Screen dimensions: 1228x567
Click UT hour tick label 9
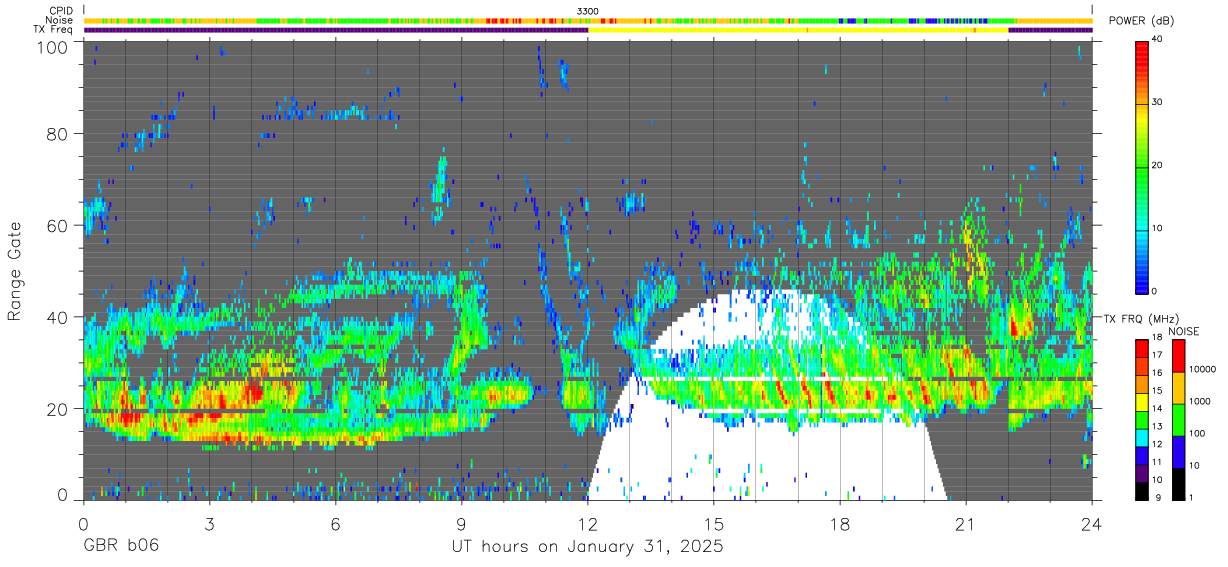click(462, 525)
